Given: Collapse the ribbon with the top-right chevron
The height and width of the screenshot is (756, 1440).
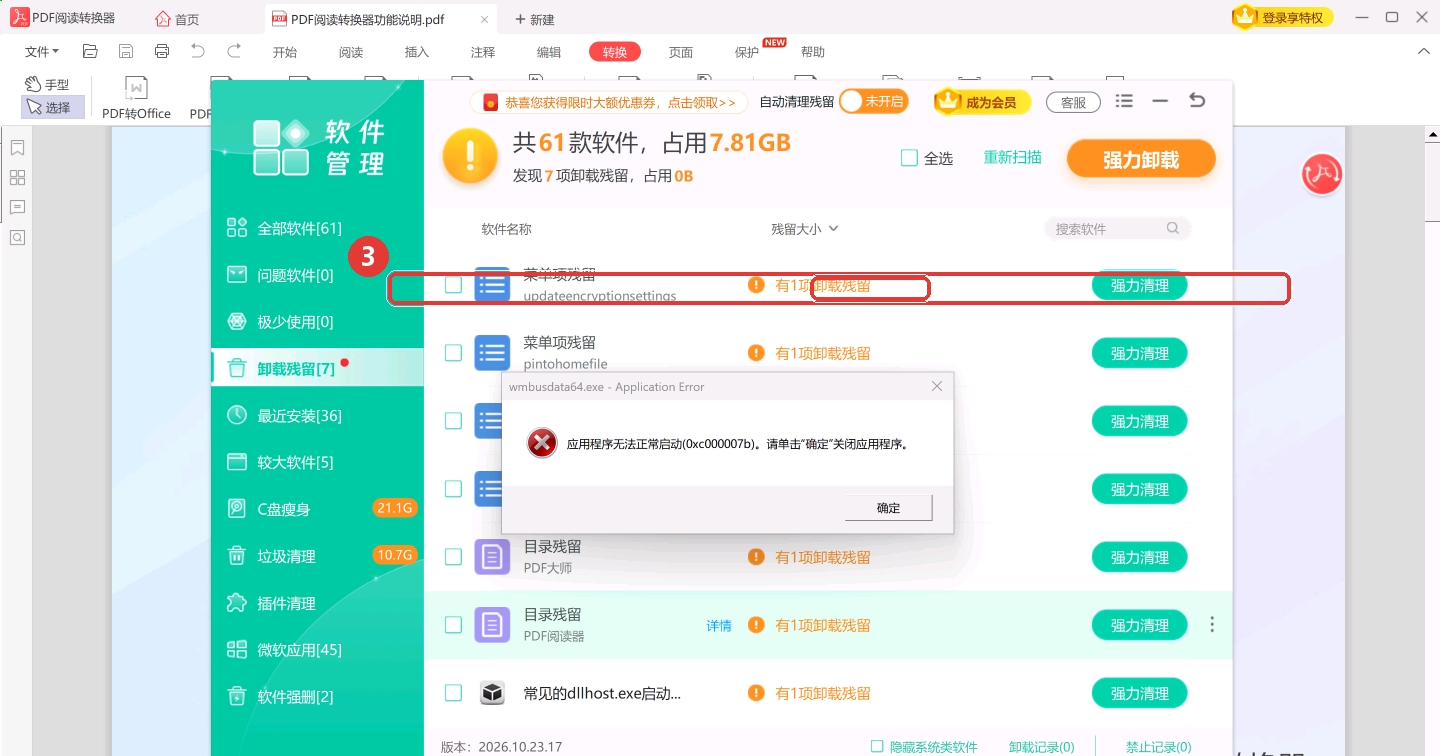Looking at the screenshot, I should coord(1424,51).
